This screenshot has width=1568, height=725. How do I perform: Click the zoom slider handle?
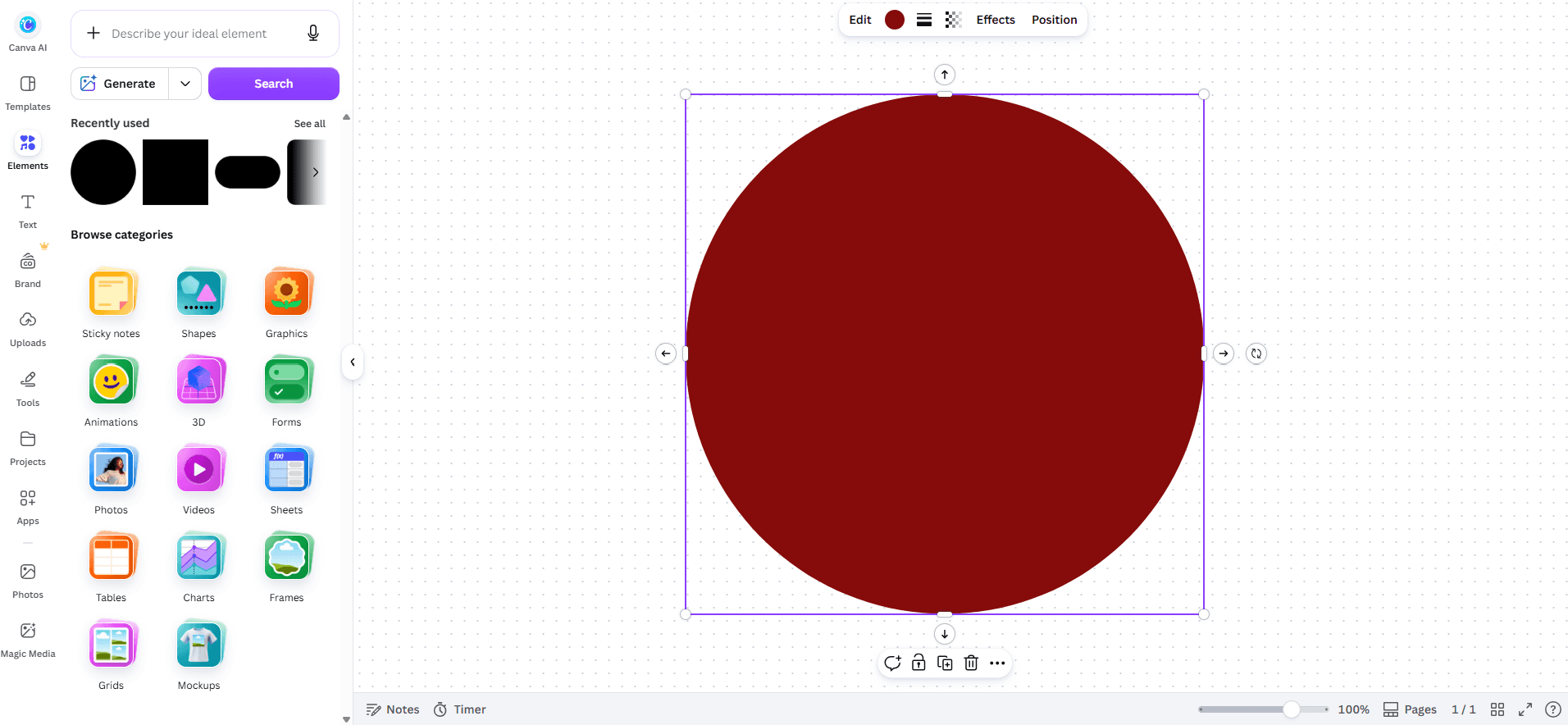(1292, 709)
